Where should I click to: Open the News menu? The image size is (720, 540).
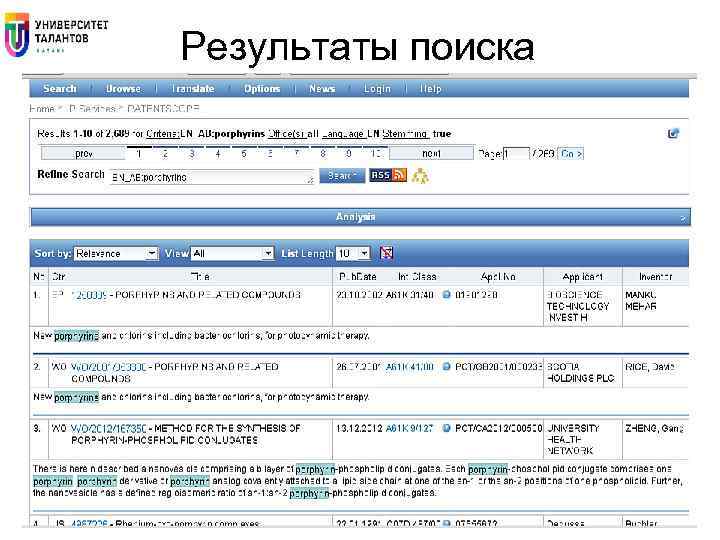click(x=322, y=89)
